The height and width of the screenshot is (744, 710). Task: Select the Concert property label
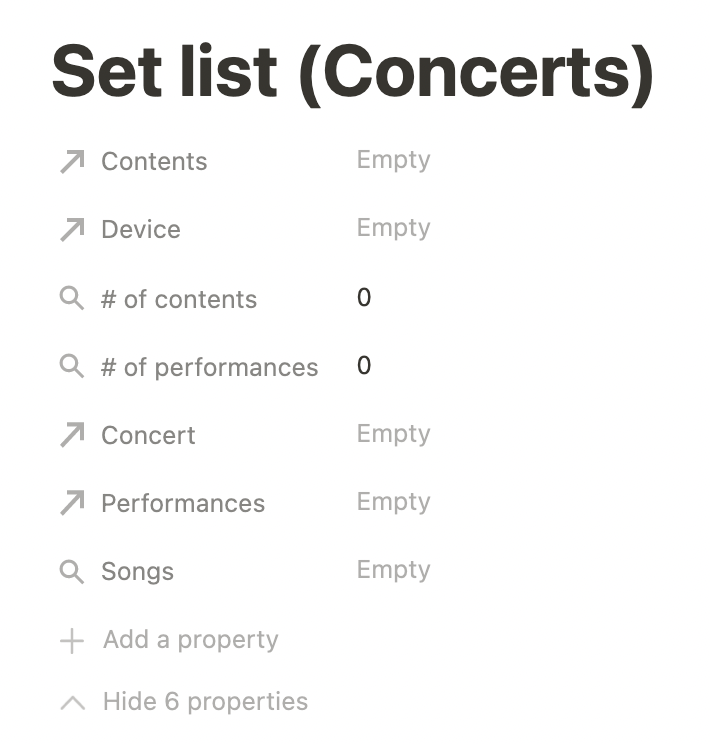tap(148, 435)
